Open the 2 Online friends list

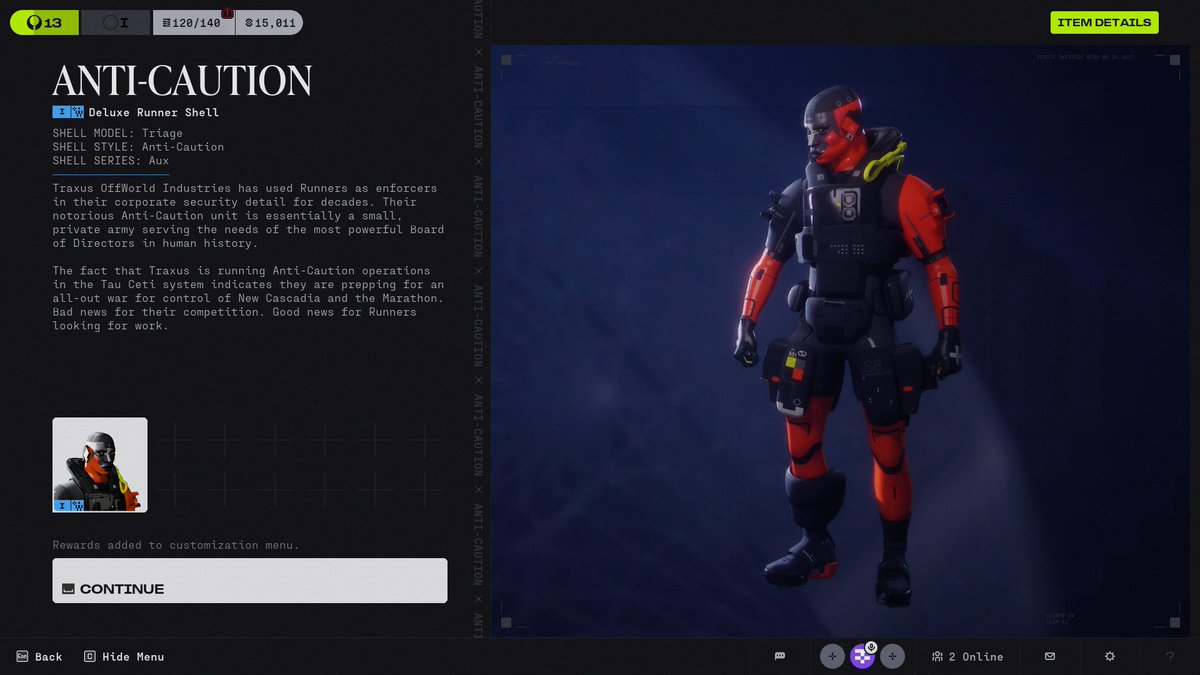[x=967, y=656]
